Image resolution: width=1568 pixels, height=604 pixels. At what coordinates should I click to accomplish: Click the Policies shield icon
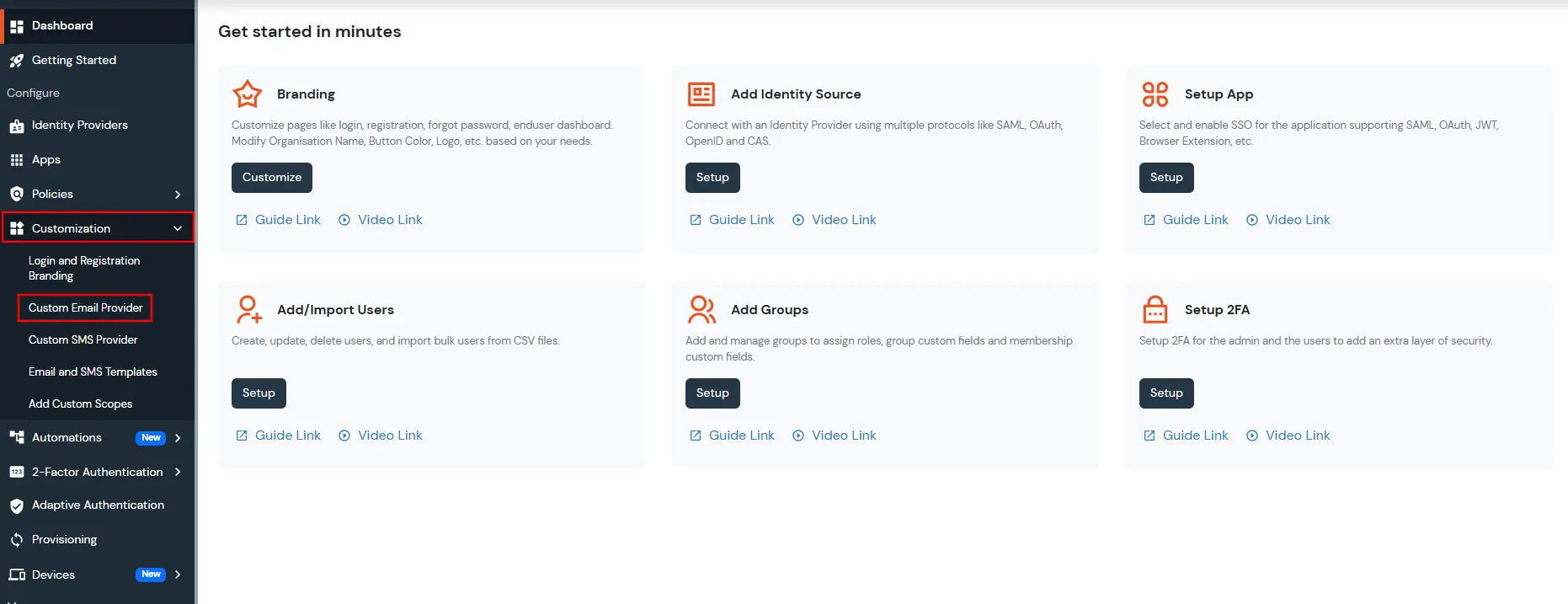17,195
